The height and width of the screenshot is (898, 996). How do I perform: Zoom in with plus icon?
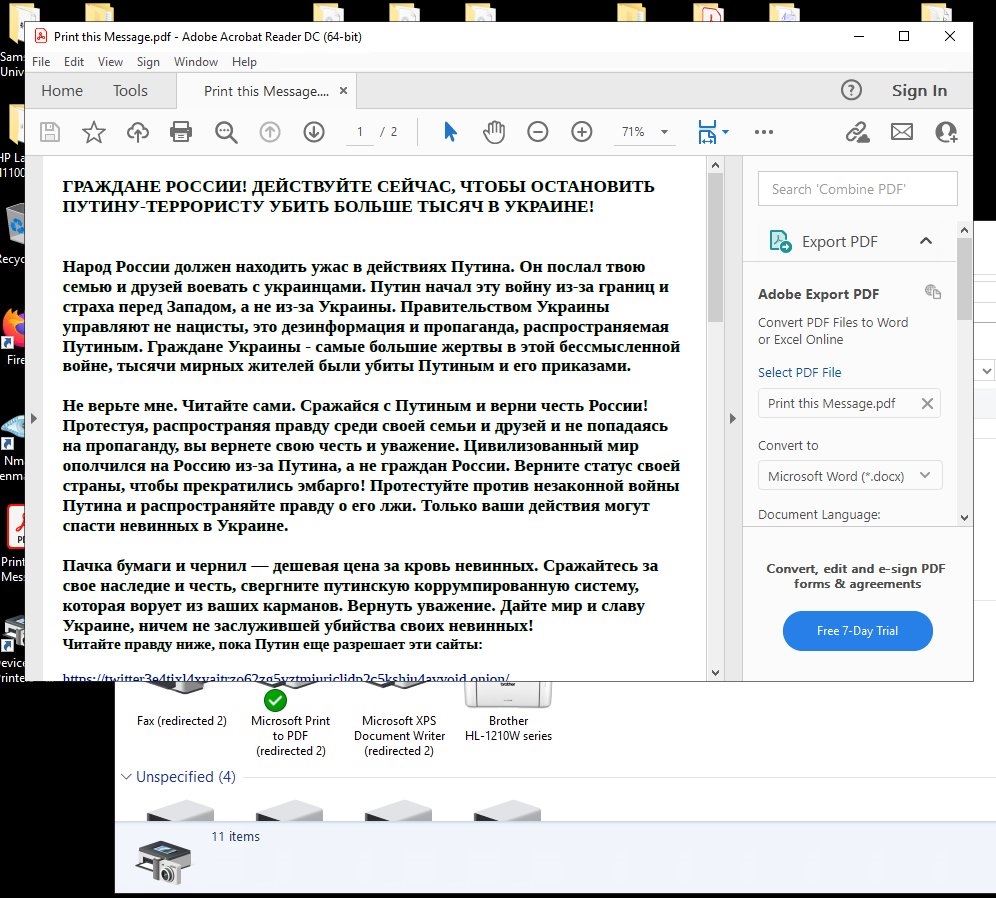click(582, 132)
